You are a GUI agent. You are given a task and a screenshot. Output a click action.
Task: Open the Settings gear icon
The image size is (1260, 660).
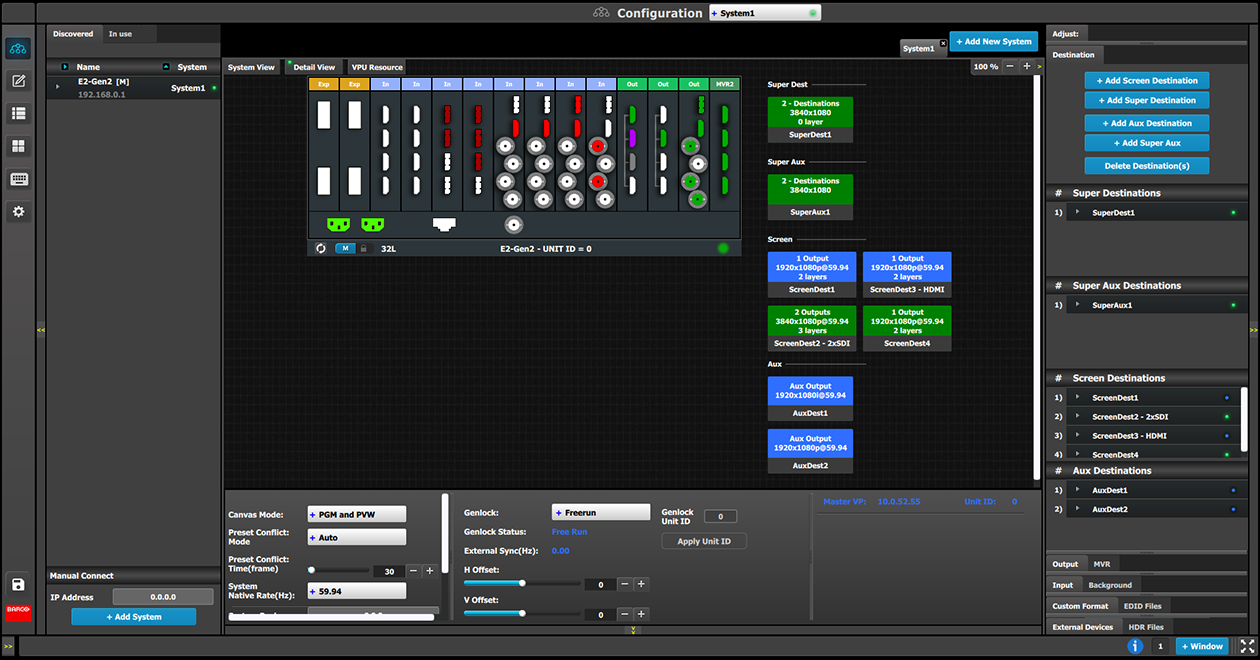tap(18, 212)
